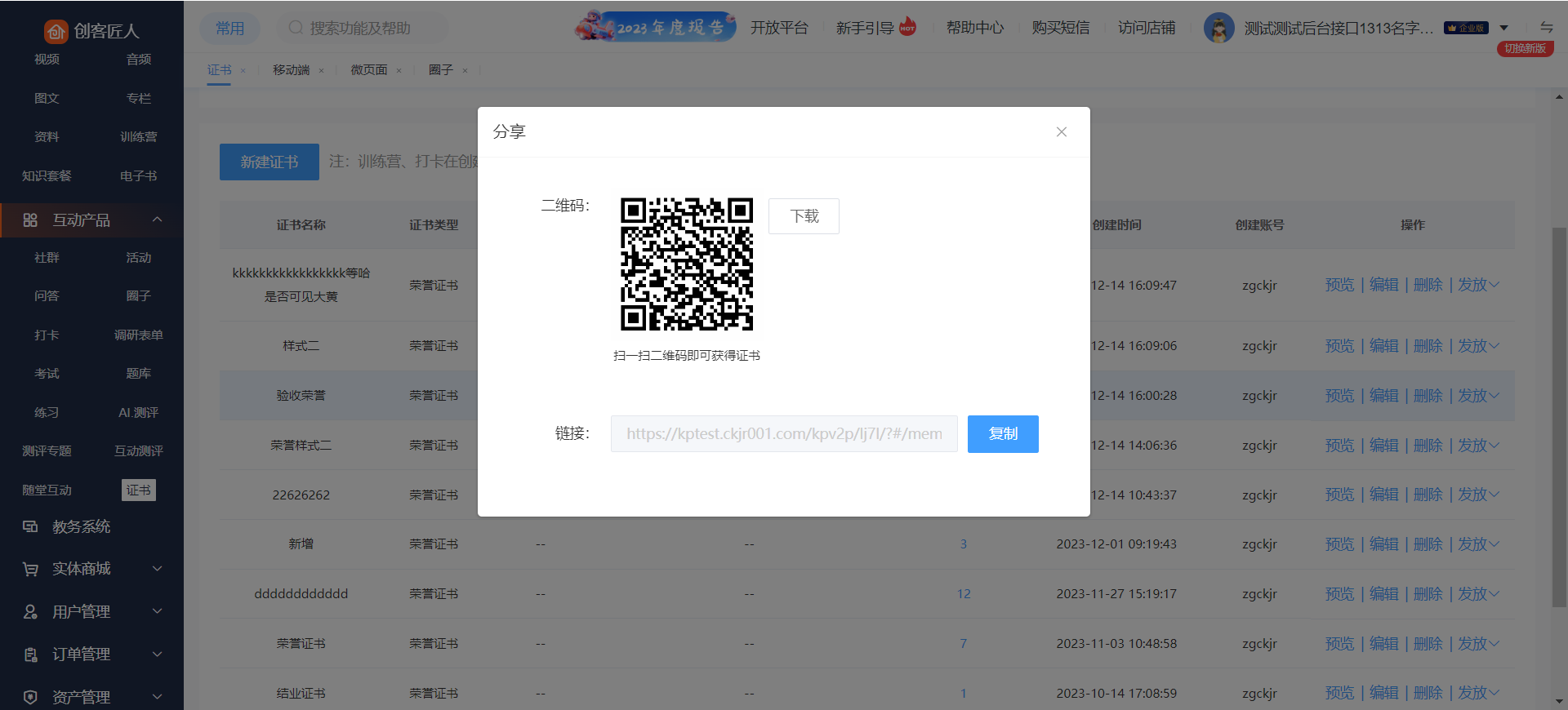Switch to the 微页面 tab
The height and width of the screenshot is (710, 1568).
tap(369, 70)
